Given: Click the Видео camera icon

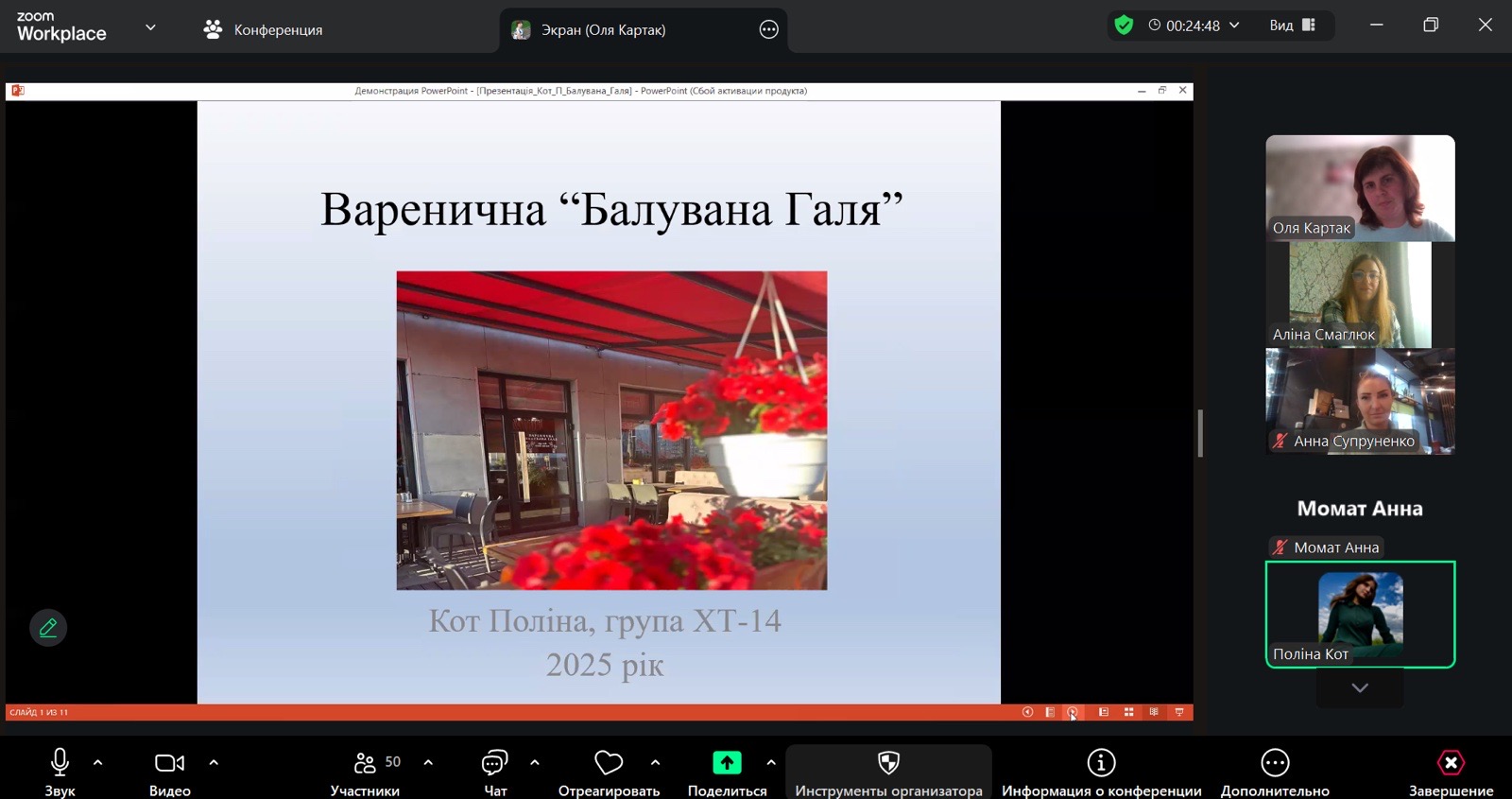Looking at the screenshot, I should click(169, 762).
